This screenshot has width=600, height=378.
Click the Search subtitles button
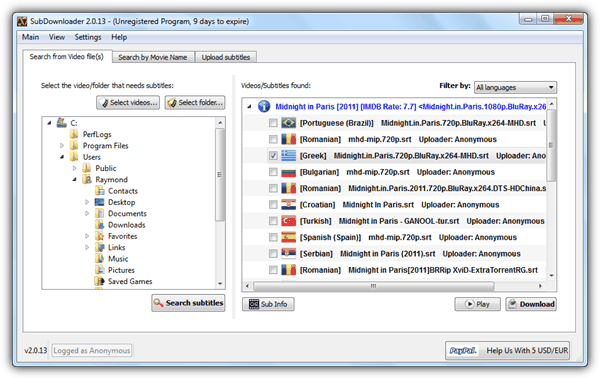tap(188, 303)
